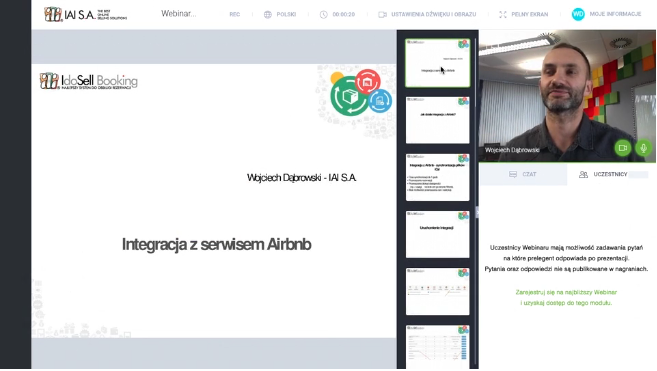657x371 pixels.
Task: Click the REC recording indicator
Action: coord(235,14)
